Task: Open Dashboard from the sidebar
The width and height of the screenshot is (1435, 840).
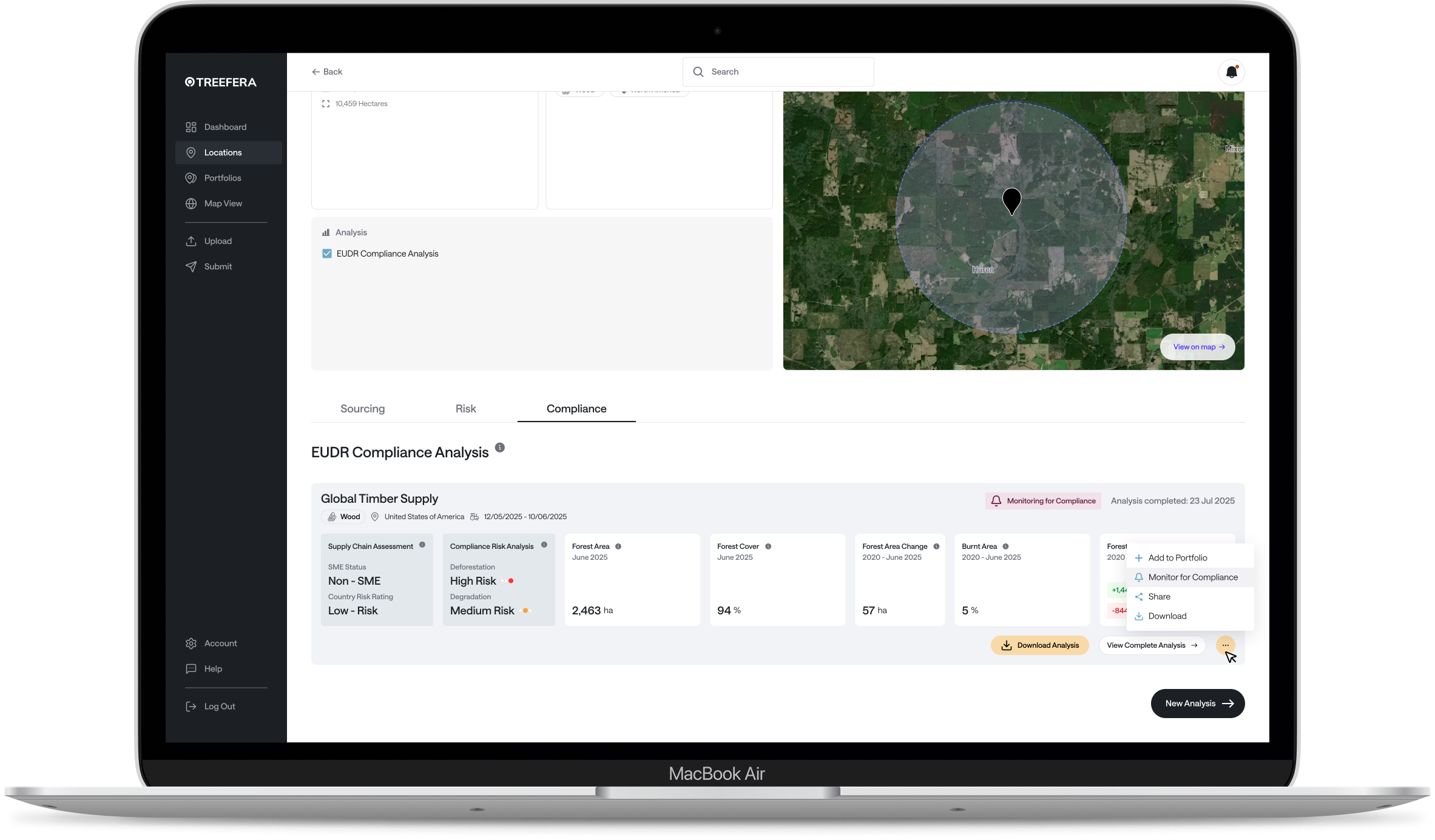Action: (x=225, y=127)
